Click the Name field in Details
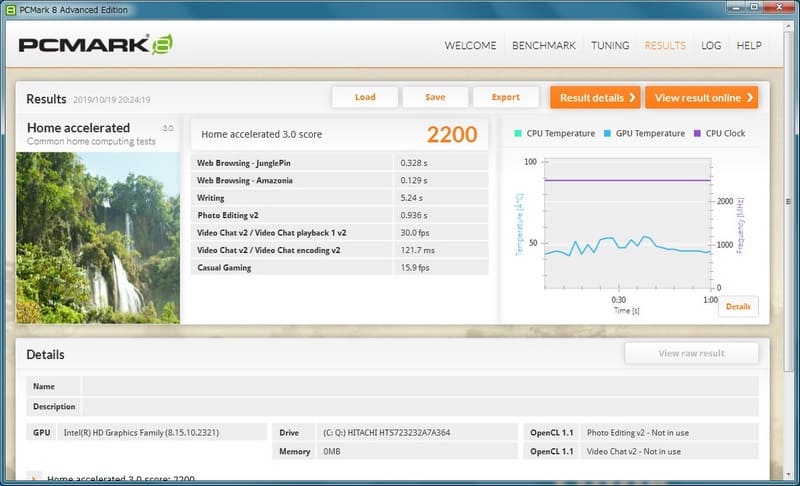Image resolution: width=800 pixels, height=486 pixels. click(x=420, y=386)
